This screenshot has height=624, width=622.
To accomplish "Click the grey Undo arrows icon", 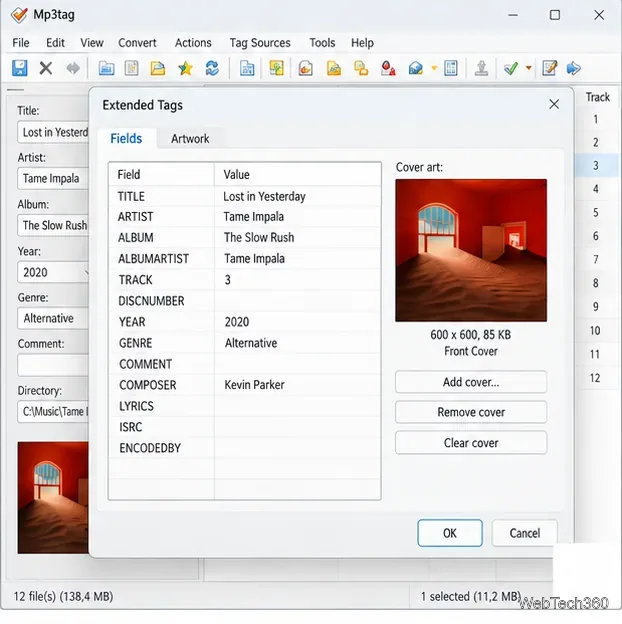I will (73, 68).
